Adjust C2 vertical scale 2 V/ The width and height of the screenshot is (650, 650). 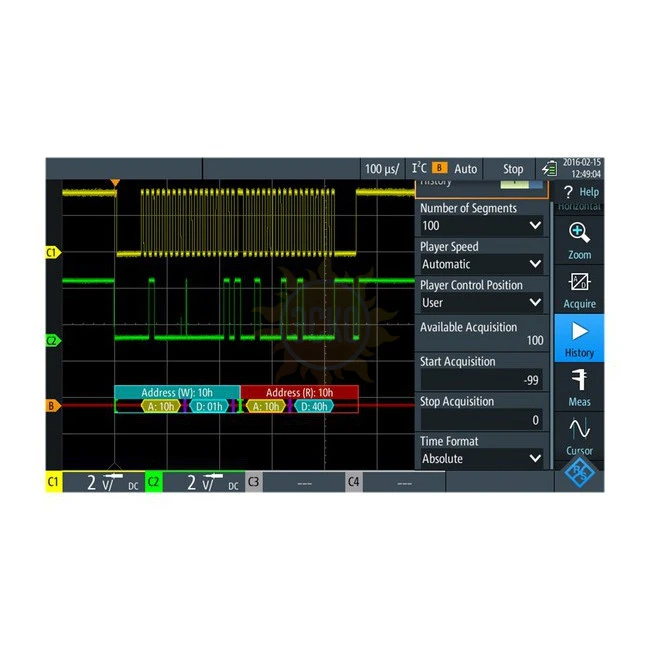pos(204,482)
